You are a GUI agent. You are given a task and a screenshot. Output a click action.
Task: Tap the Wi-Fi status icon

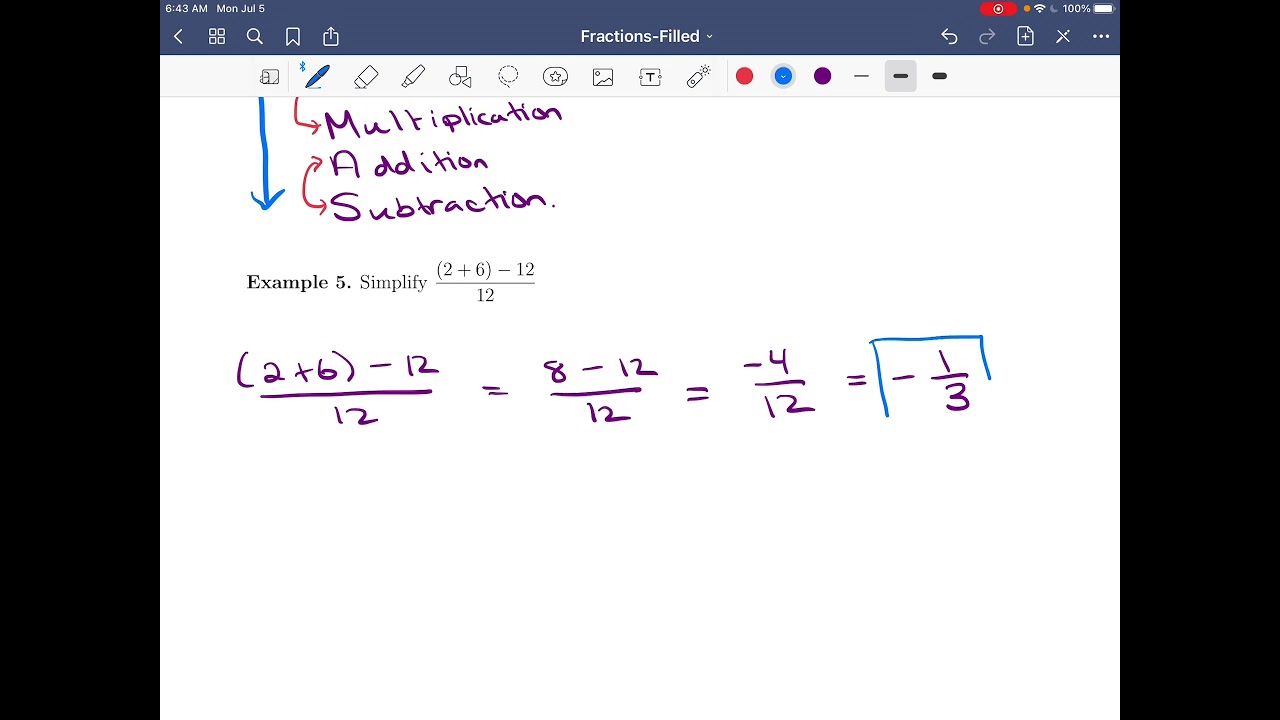click(1040, 9)
